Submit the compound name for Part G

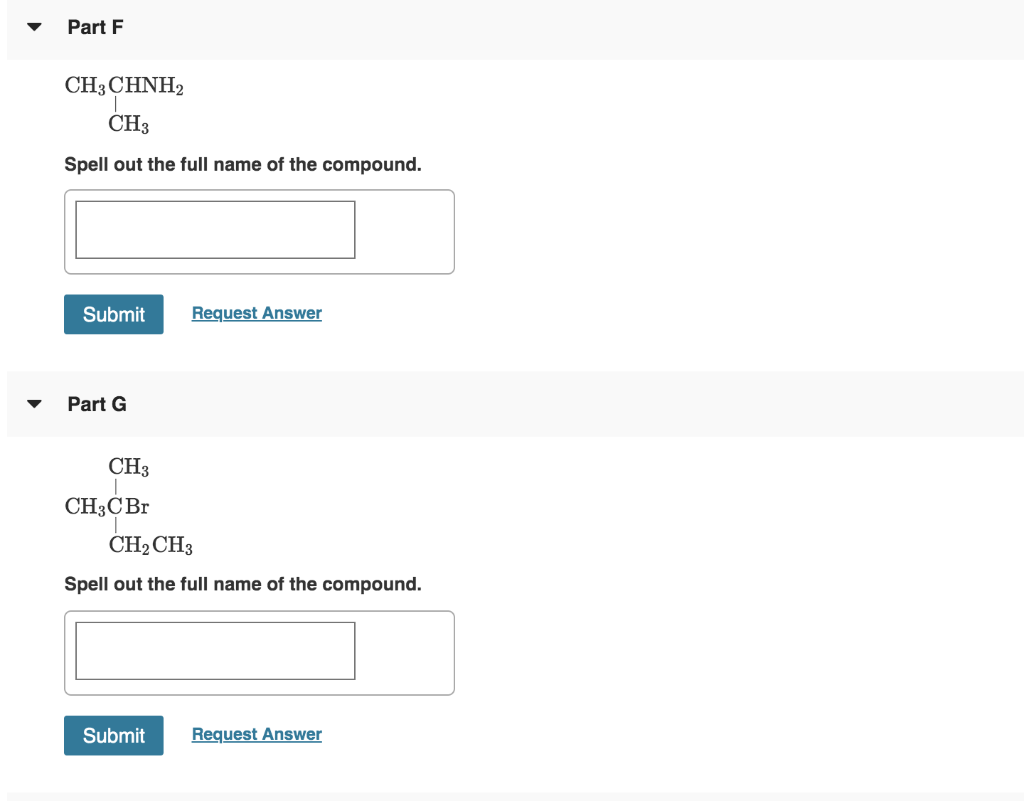point(113,735)
